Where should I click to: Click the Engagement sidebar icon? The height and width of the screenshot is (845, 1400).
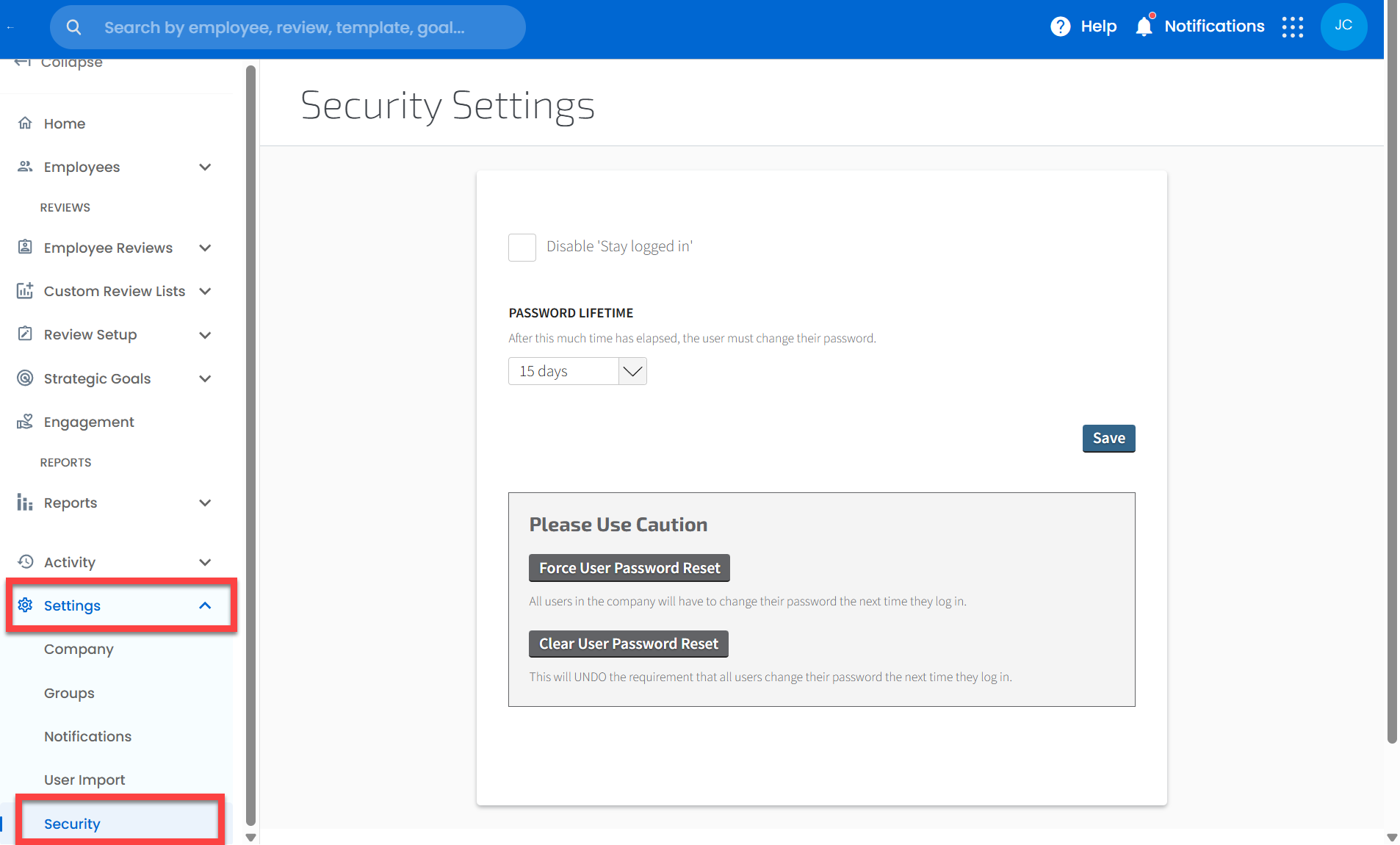coord(25,422)
